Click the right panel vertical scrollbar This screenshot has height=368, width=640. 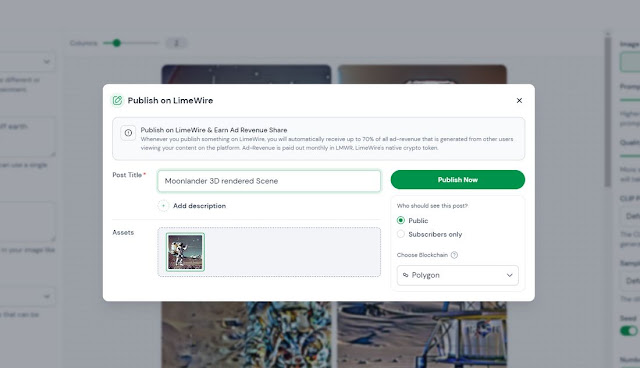click(608, 111)
